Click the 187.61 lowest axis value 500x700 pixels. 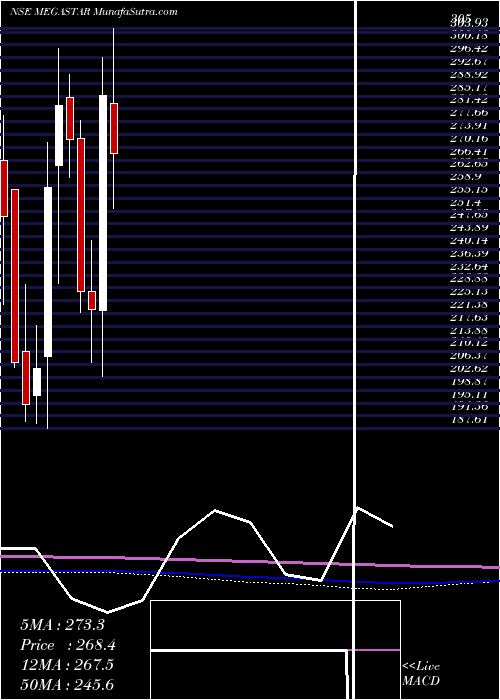coord(469,420)
